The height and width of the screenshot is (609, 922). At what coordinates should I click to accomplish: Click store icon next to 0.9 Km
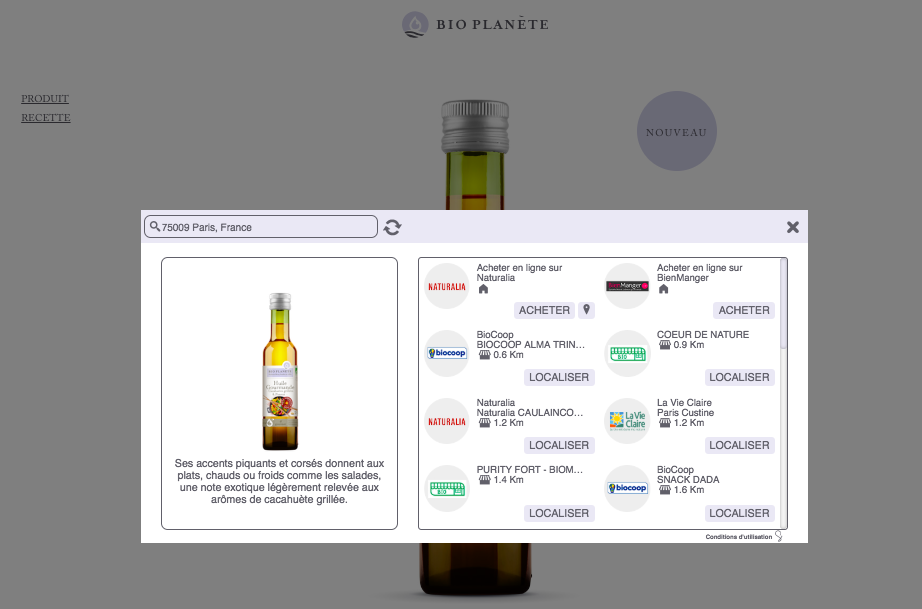(x=665, y=344)
